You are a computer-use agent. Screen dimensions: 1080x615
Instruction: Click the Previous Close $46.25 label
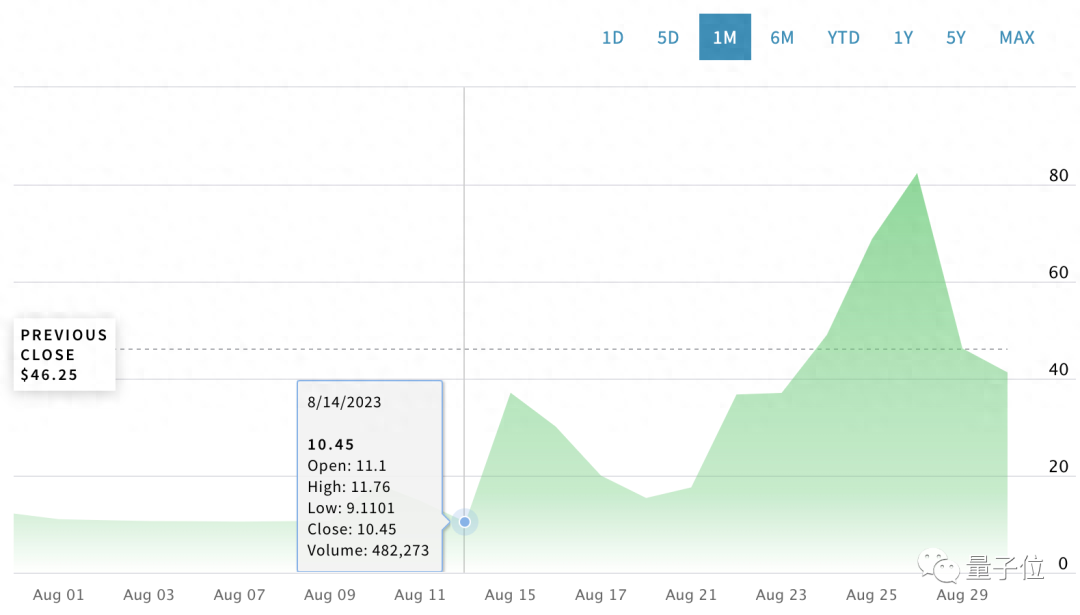coord(64,355)
